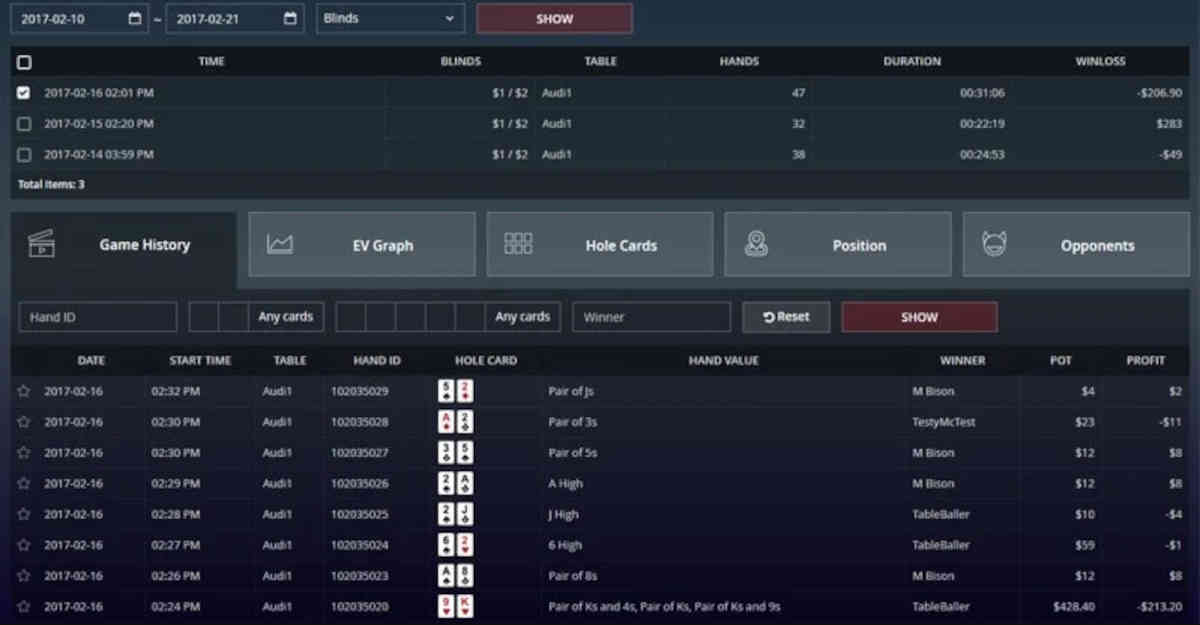
Task: Click the SHOW button next to Reset
Action: tap(919, 317)
